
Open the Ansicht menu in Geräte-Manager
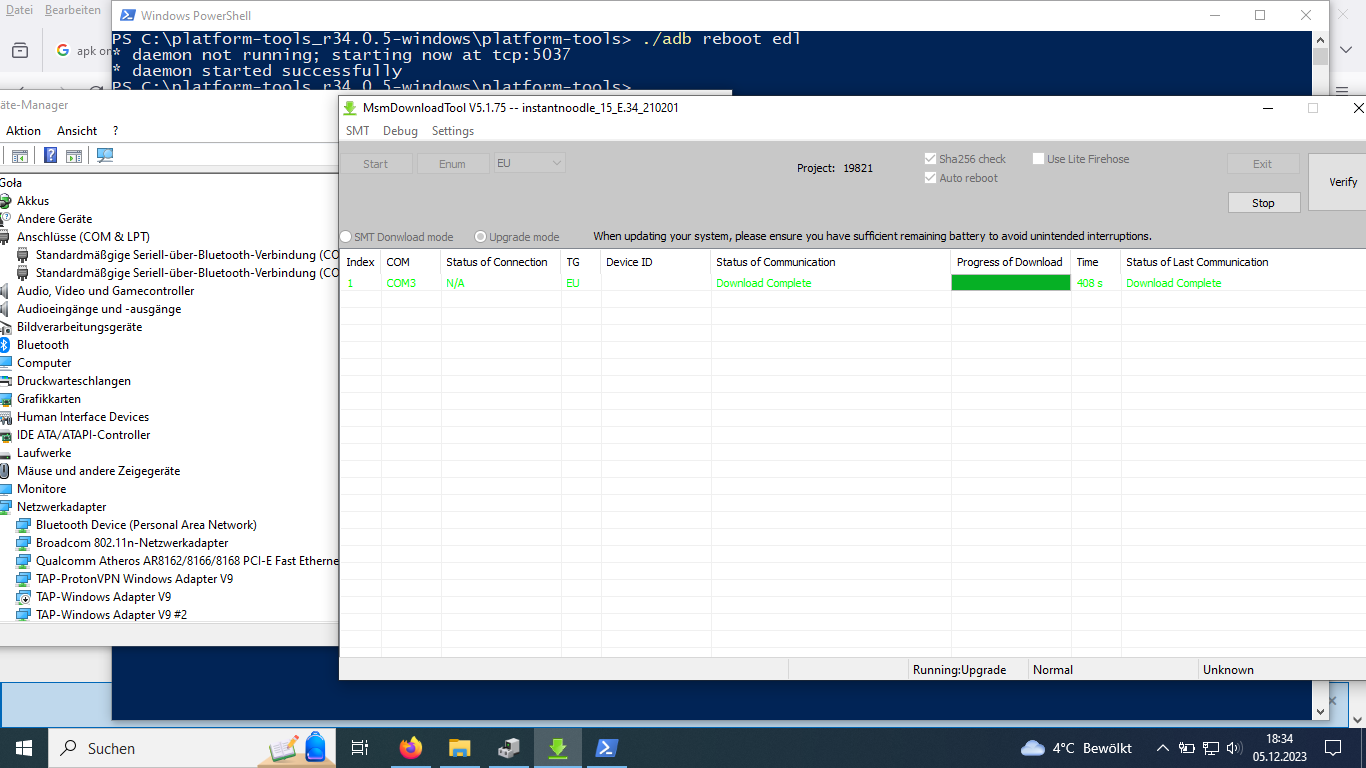pyautogui.click(x=77, y=131)
